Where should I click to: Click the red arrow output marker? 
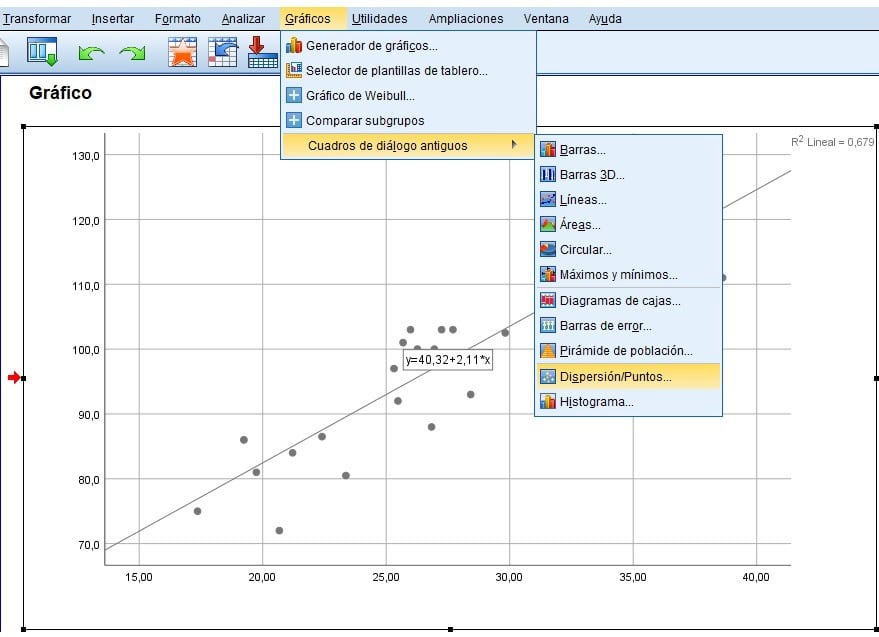(x=13, y=377)
